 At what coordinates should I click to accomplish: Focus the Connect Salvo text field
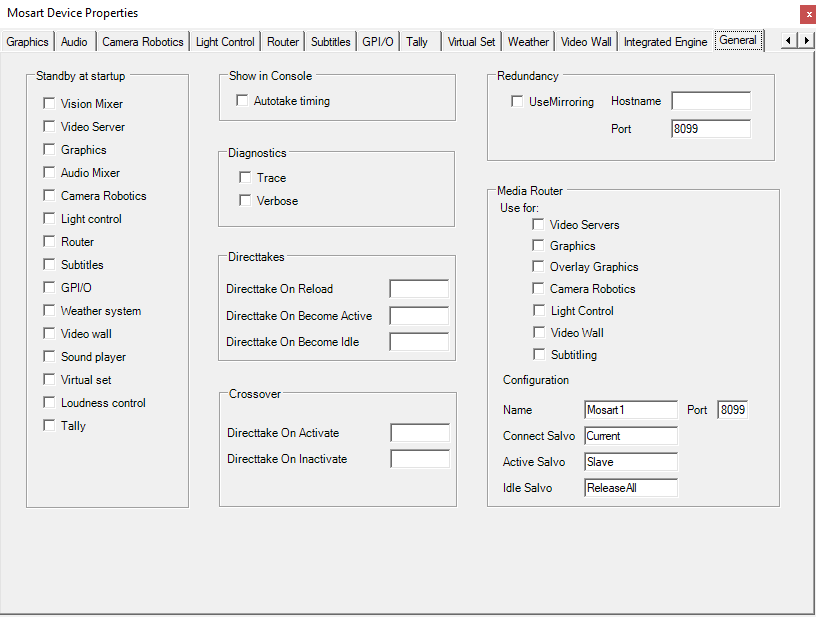(630, 436)
